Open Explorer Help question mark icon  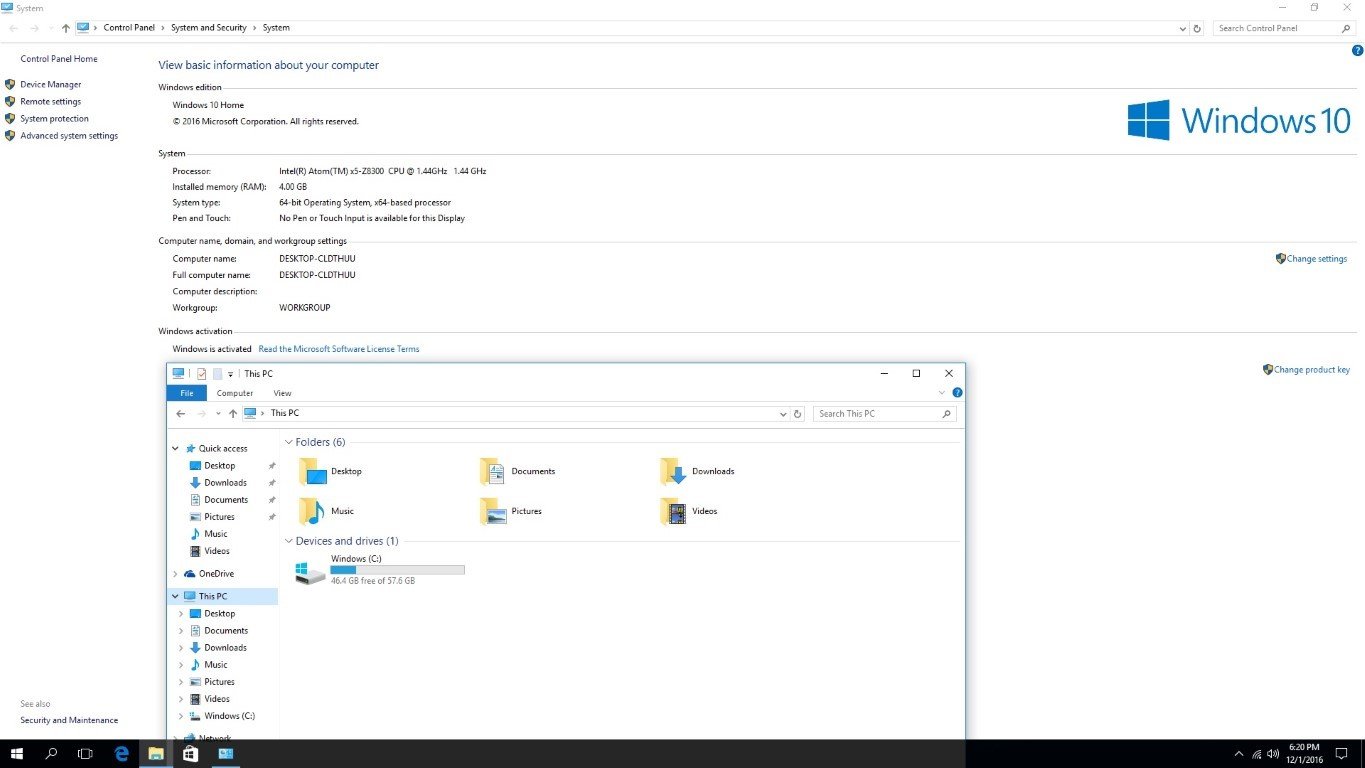click(x=957, y=393)
